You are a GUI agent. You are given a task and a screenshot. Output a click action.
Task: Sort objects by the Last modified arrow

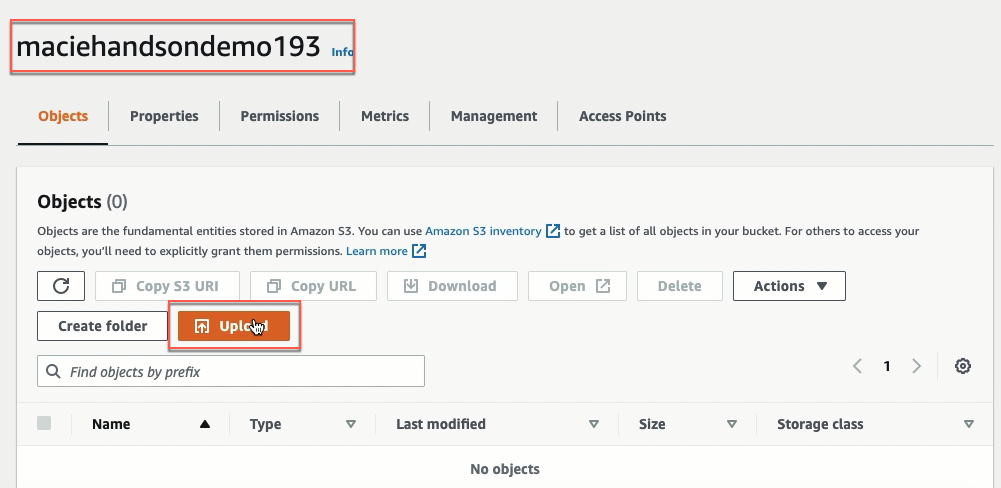point(594,424)
